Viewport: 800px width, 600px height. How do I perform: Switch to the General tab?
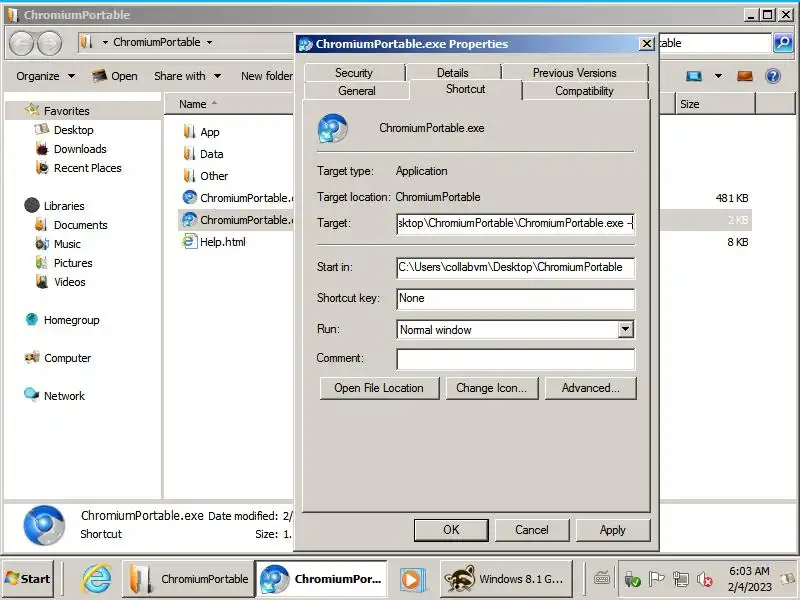click(357, 91)
